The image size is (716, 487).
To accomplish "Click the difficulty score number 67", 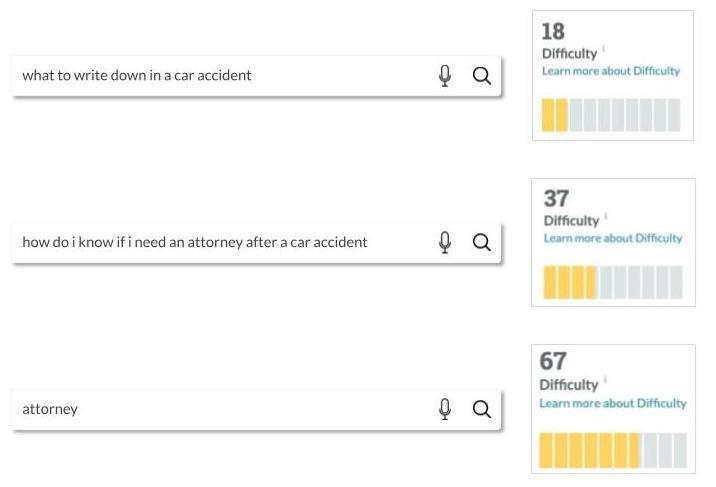I will (553, 361).
